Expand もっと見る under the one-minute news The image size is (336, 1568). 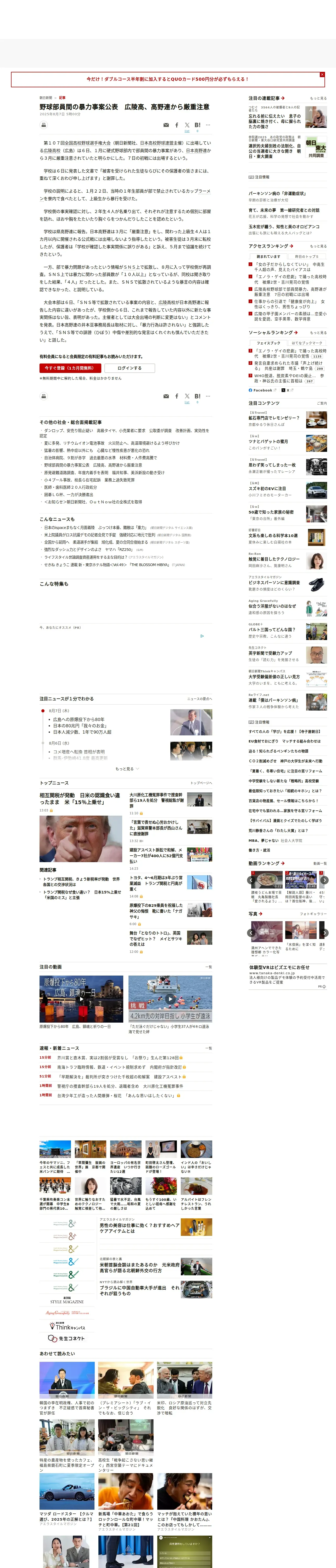pos(127,769)
